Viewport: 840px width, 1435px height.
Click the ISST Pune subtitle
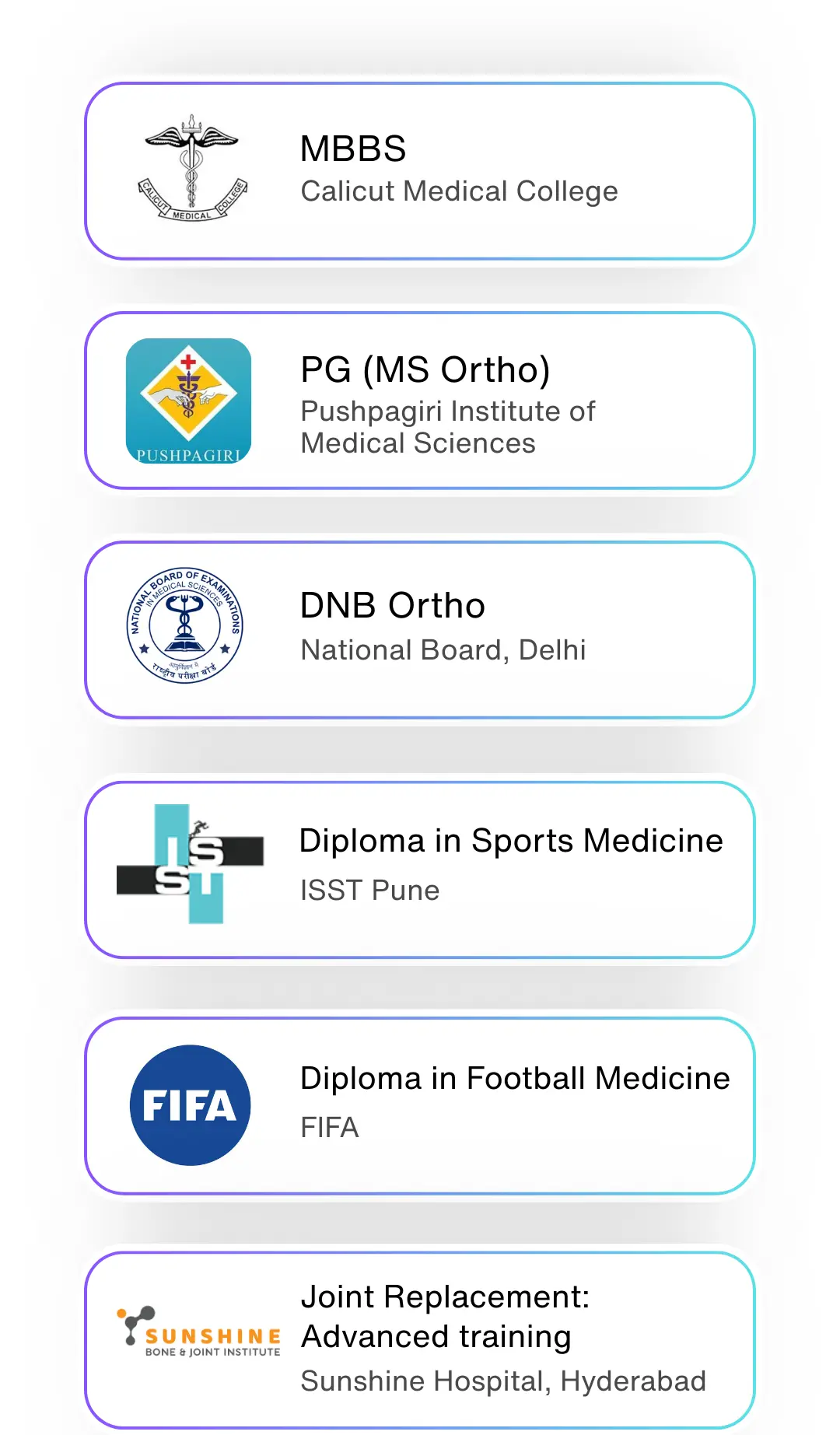click(370, 891)
